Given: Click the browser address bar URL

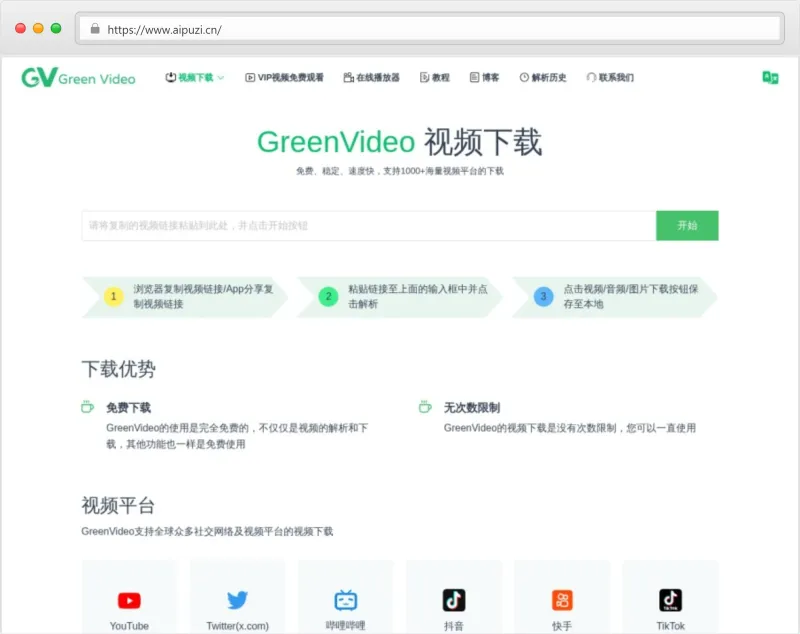Looking at the screenshot, I should (164, 30).
